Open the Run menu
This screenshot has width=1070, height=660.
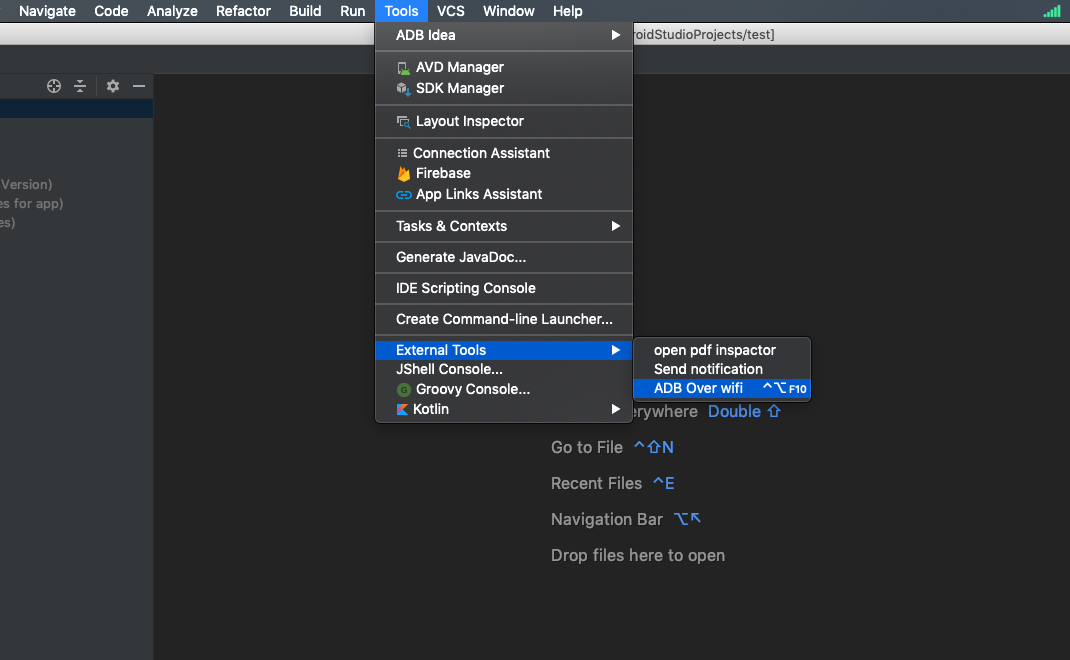coord(352,11)
